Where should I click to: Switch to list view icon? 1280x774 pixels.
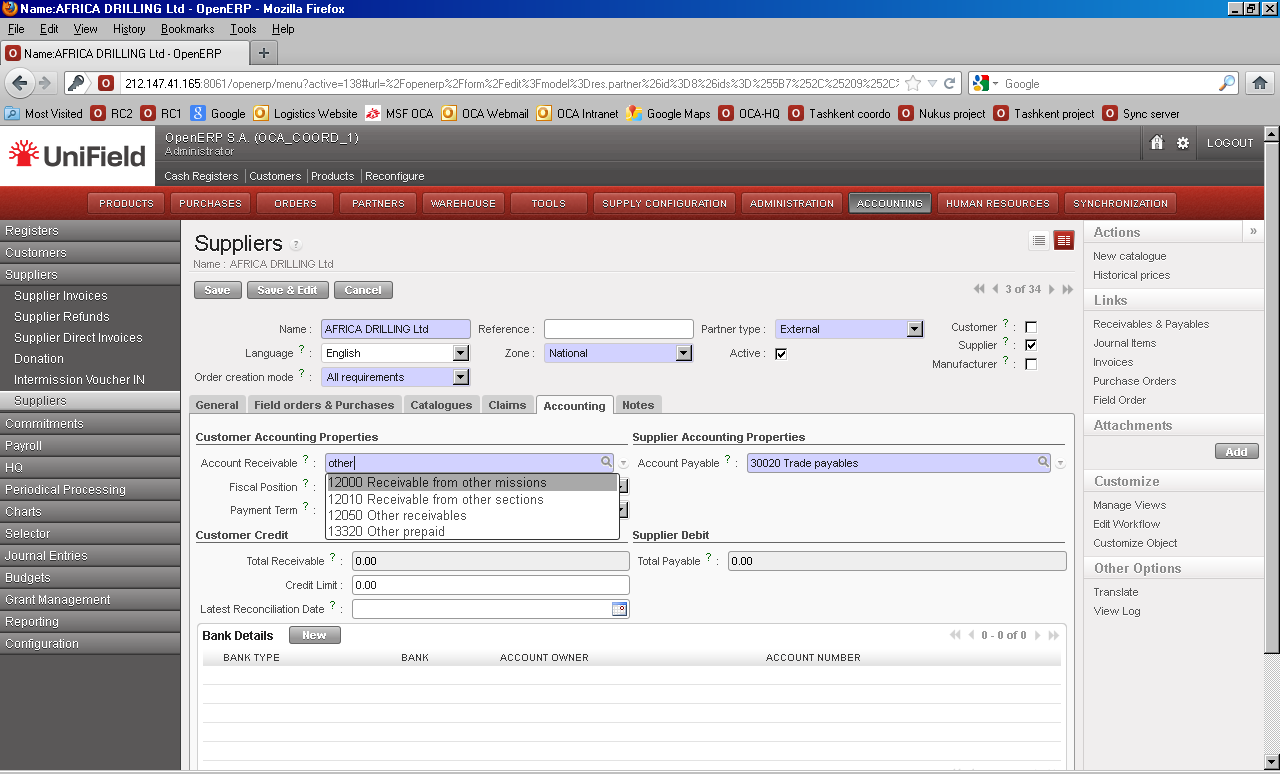(1039, 240)
